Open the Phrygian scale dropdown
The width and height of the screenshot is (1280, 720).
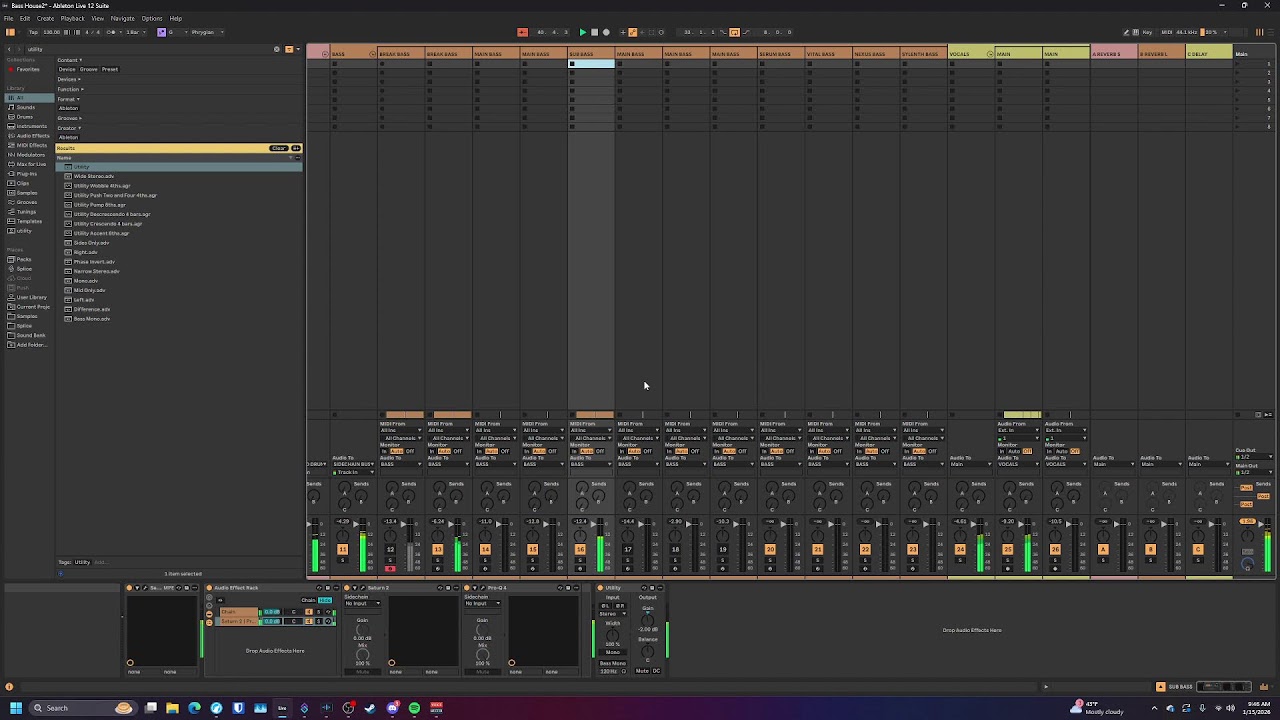(206, 32)
